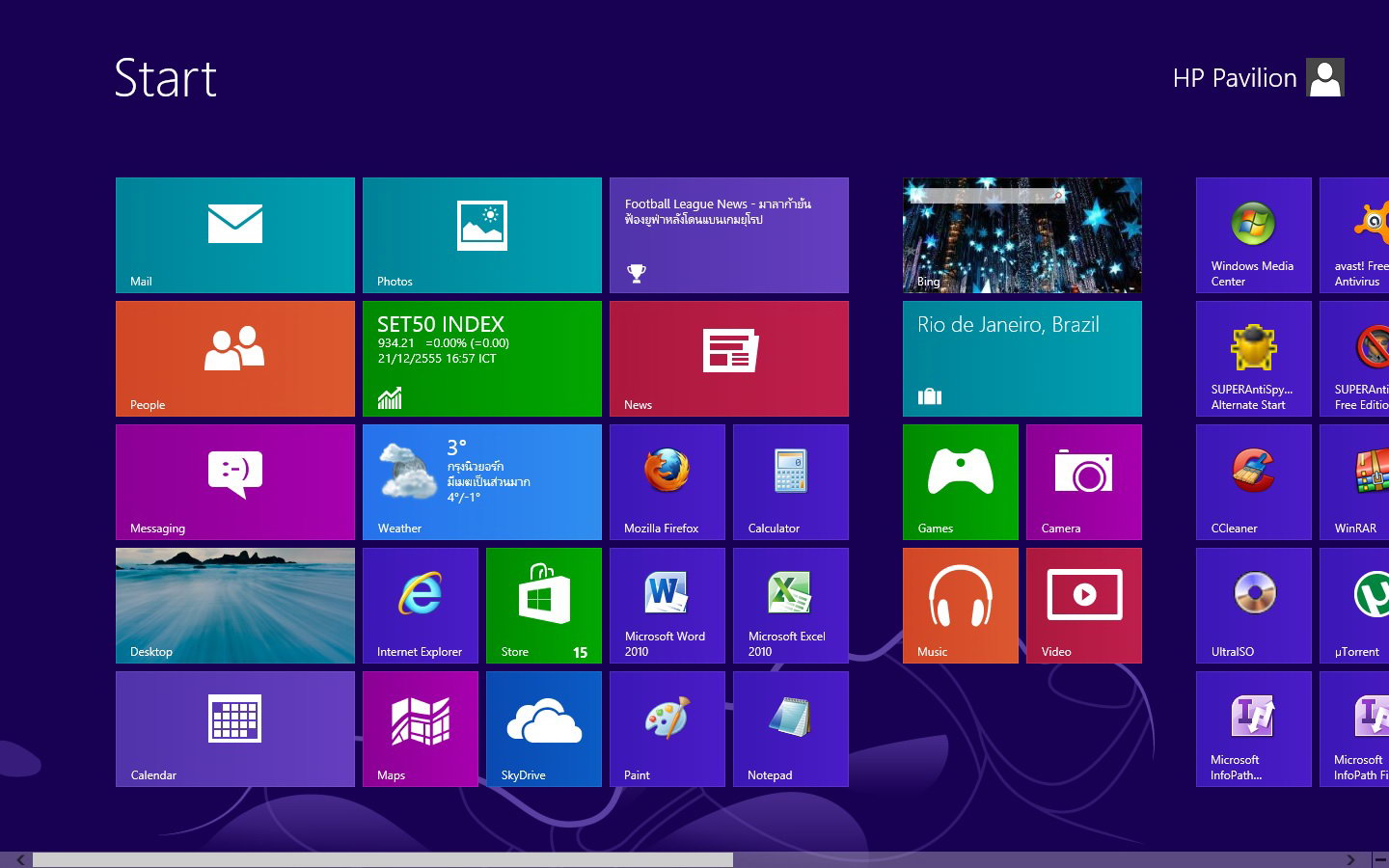Open the Store tile
Image resolution: width=1389 pixels, height=868 pixels.
coord(544,606)
